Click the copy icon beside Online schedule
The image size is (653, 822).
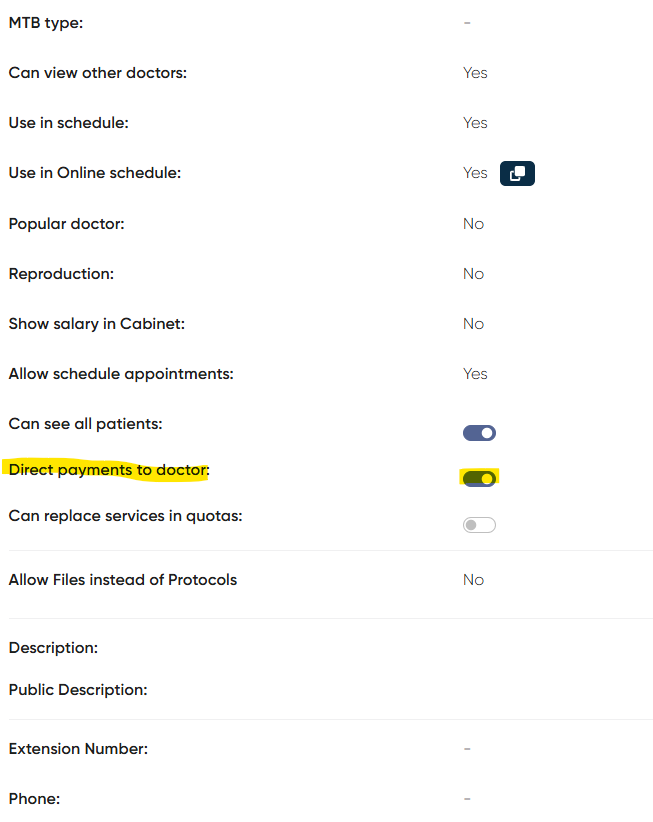point(517,173)
